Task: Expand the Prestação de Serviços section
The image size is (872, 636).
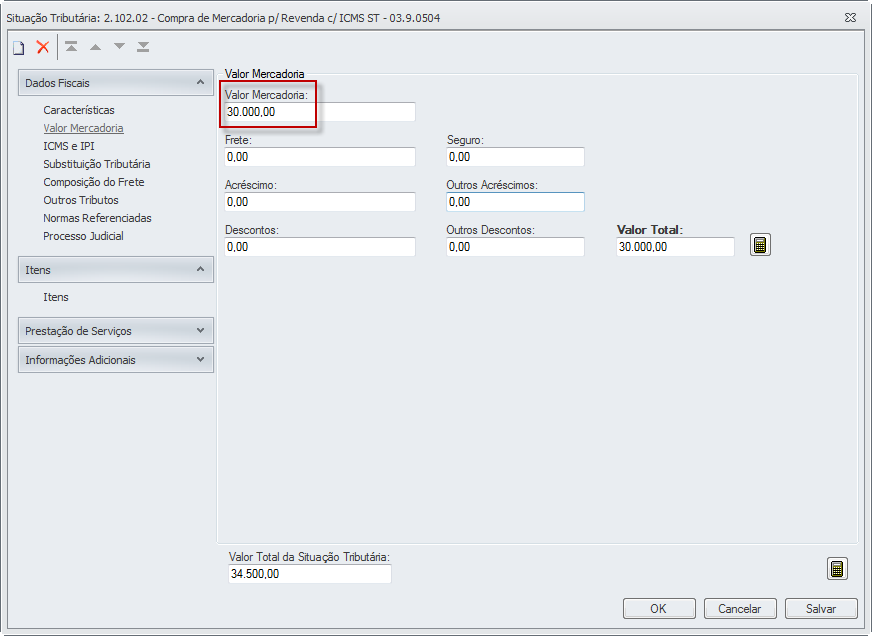Action: click(200, 330)
